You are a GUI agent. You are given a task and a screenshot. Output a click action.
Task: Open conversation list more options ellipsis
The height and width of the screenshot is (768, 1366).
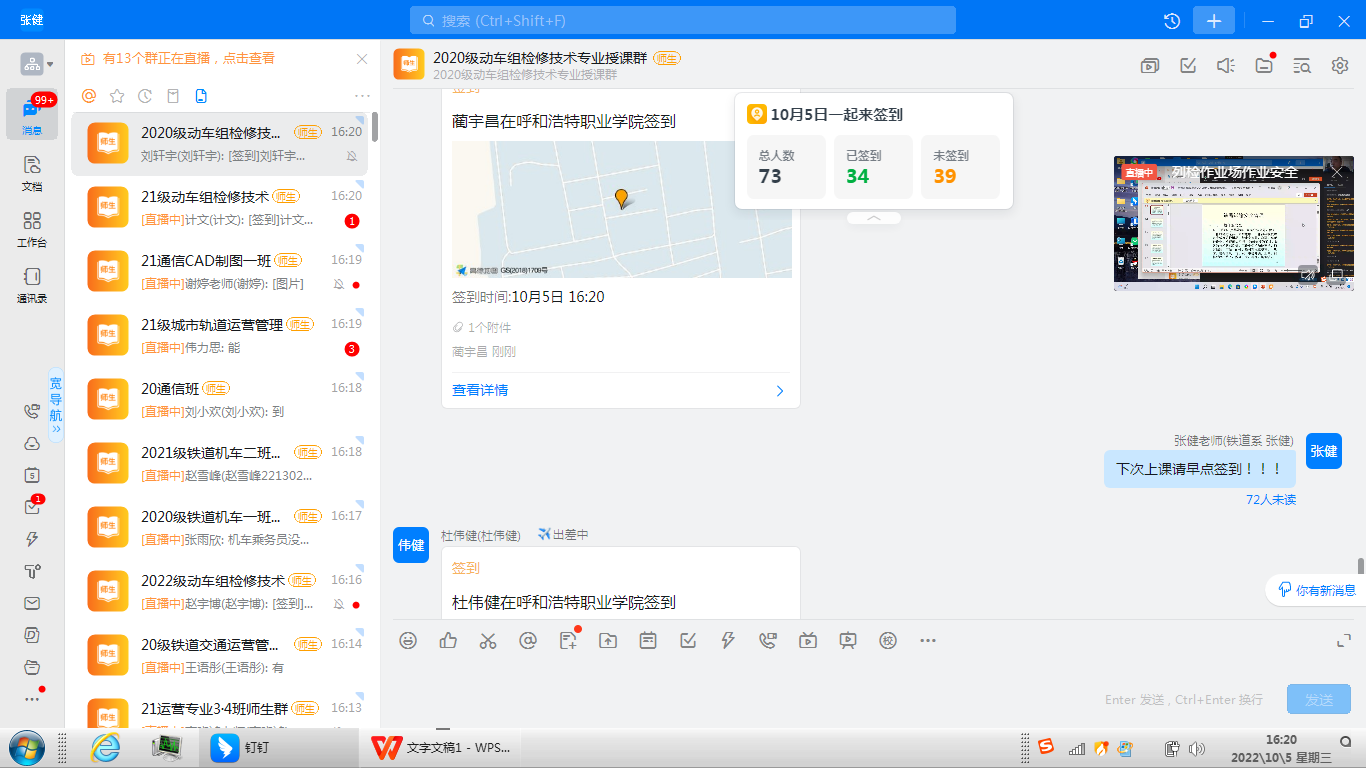(363, 96)
